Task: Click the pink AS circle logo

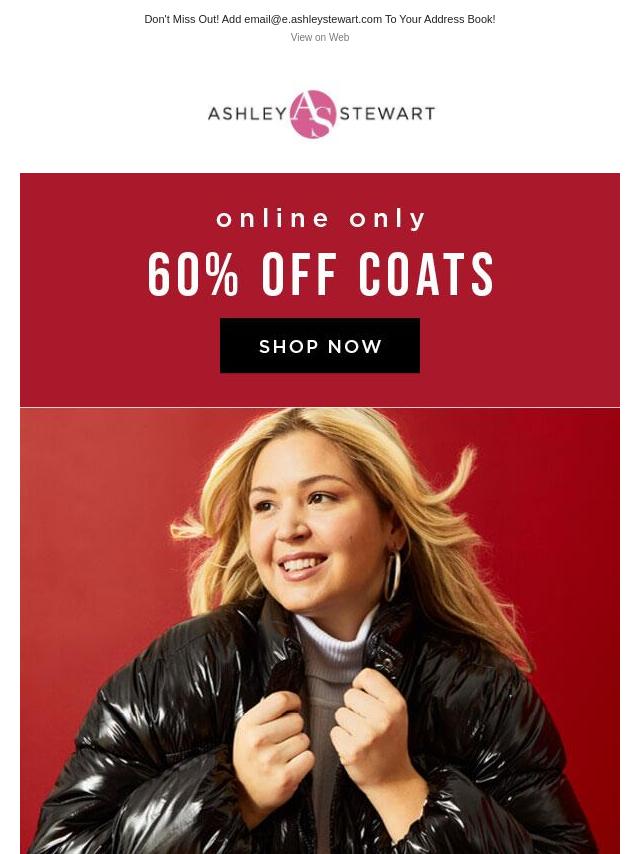Action: click(x=313, y=114)
